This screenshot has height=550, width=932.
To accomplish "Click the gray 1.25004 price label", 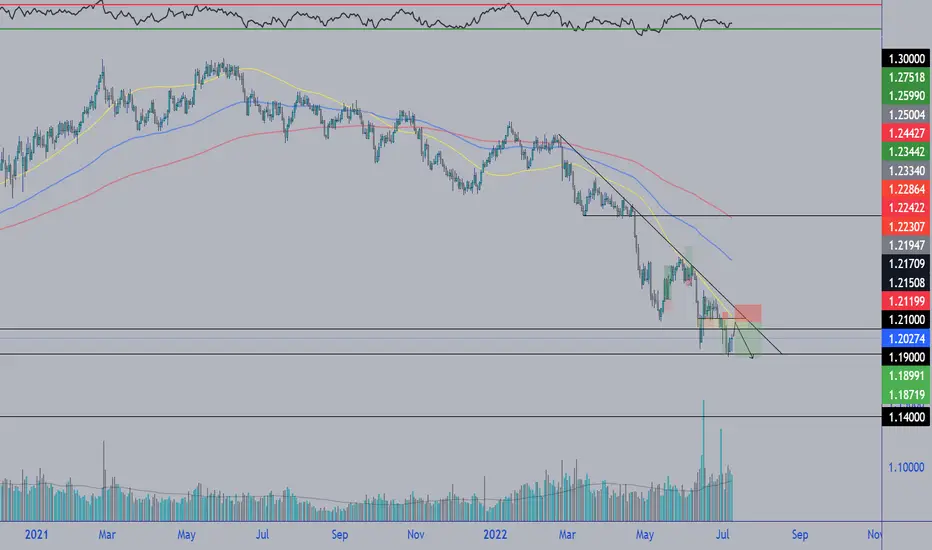I will coord(906,115).
